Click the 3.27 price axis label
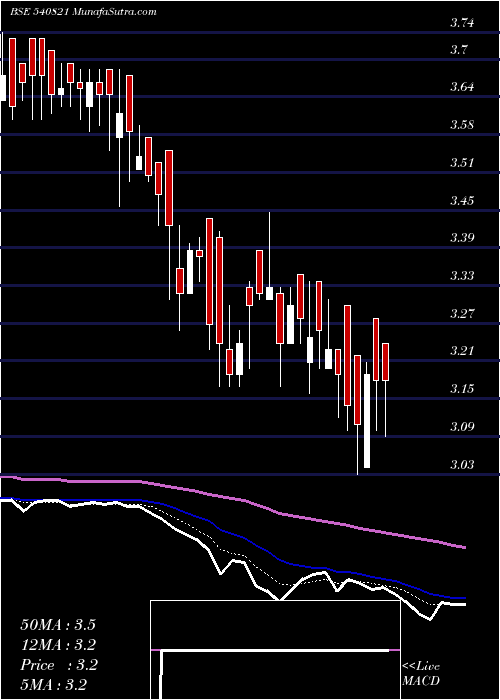 [x=462, y=313]
